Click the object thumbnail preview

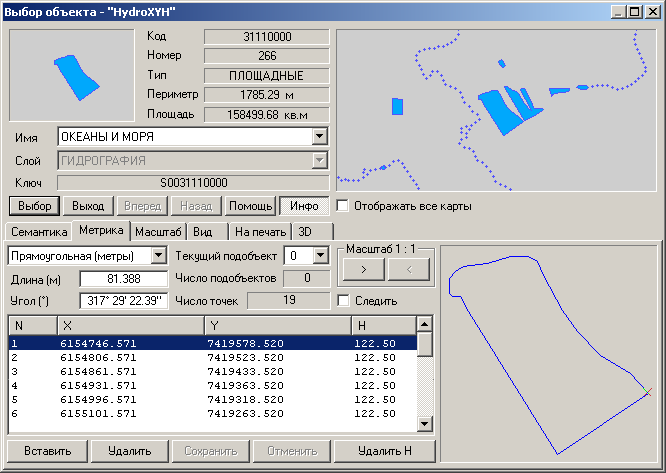pyautogui.click(x=72, y=73)
